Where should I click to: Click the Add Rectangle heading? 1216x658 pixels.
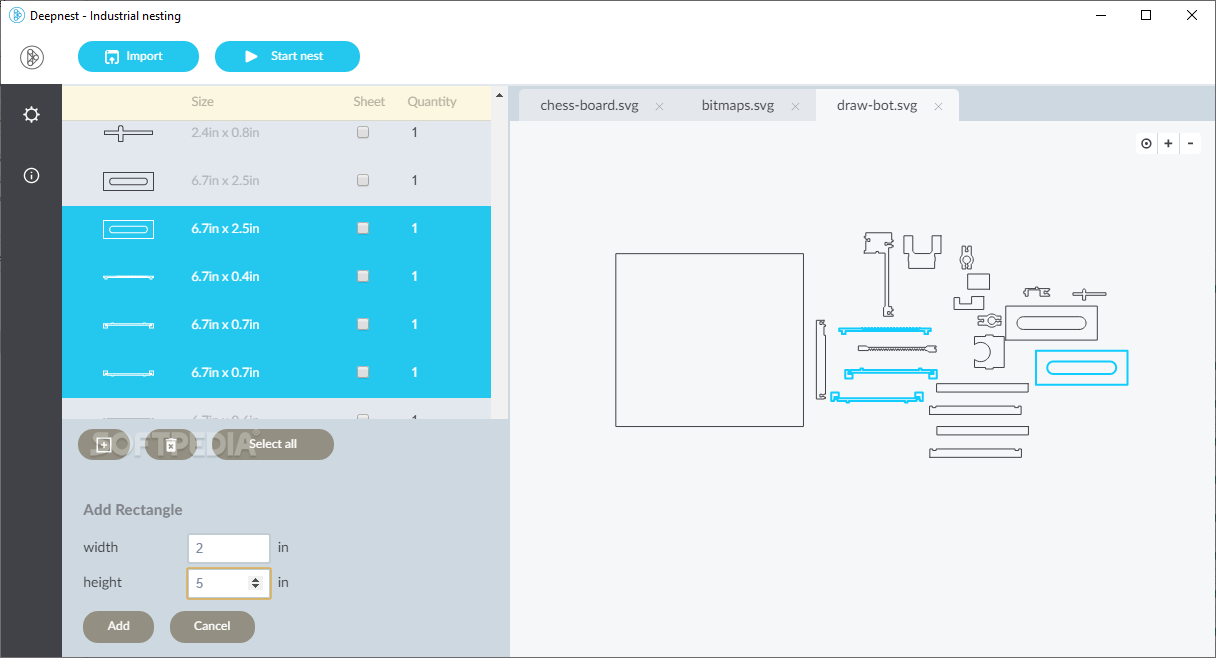click(133, 510)
